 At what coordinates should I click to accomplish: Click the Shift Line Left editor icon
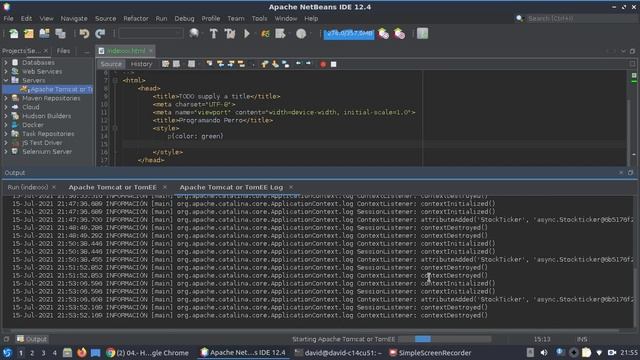click(x=298, y=64)
